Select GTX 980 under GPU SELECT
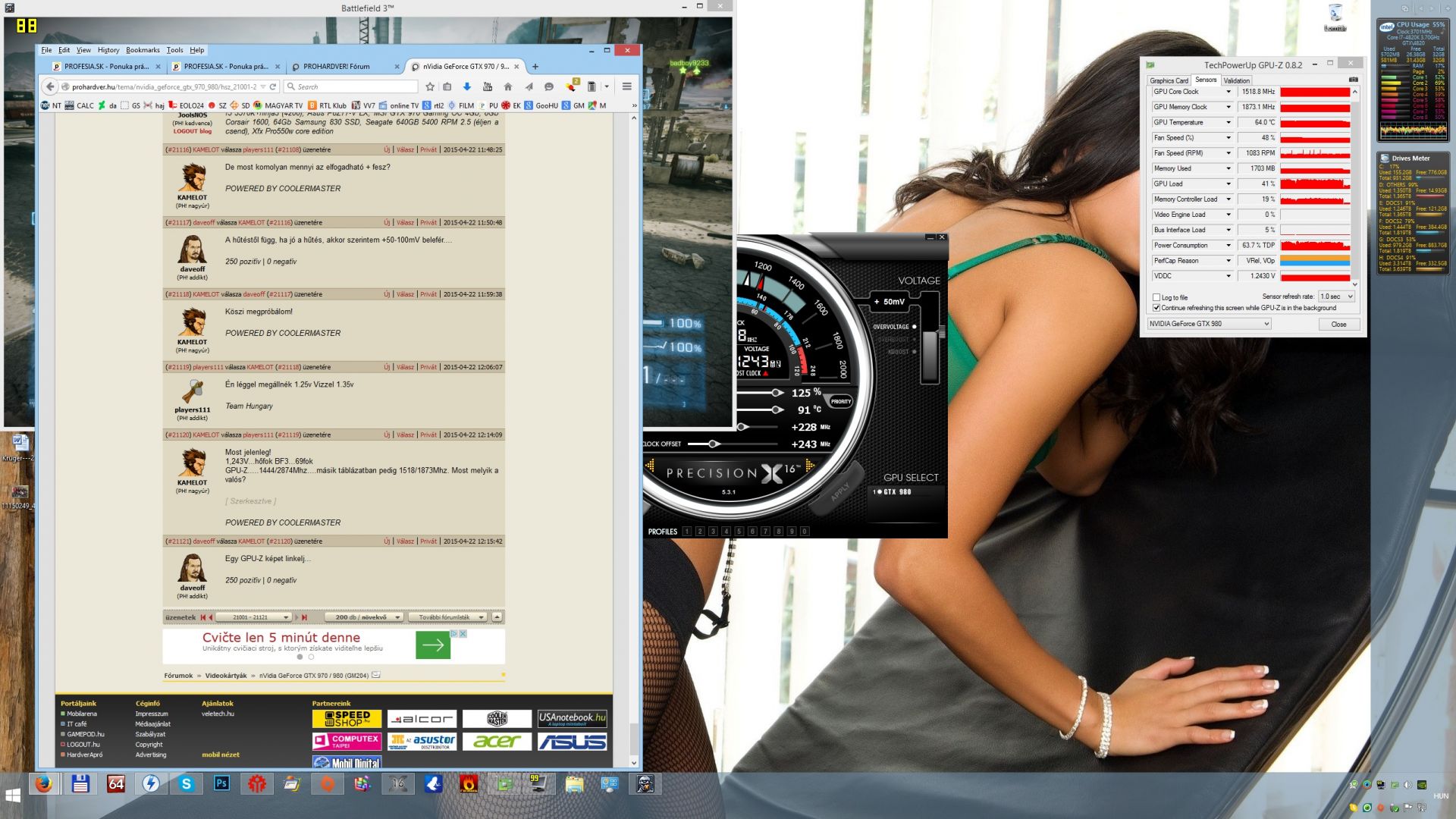Screen dimensions: 1456x819 pos(893,492)
